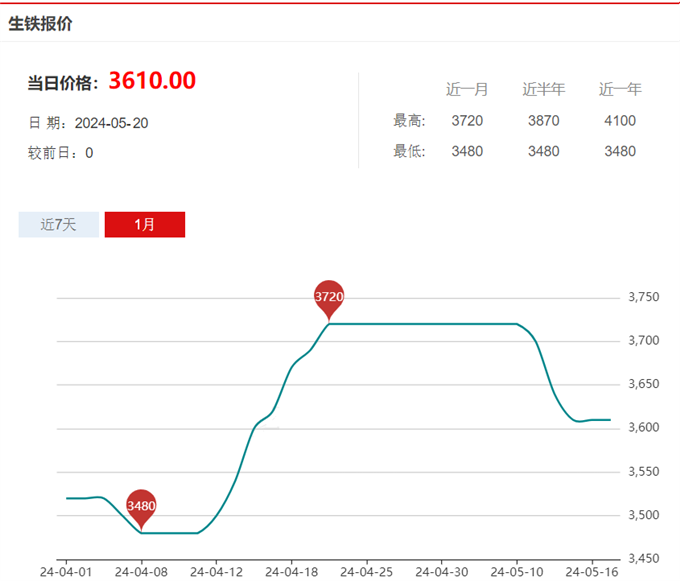Image resolution: width=680 pixels, height=581 pixels.
Task: Click the 近一年 highest value 4100
Action: [x=620, y=121]
